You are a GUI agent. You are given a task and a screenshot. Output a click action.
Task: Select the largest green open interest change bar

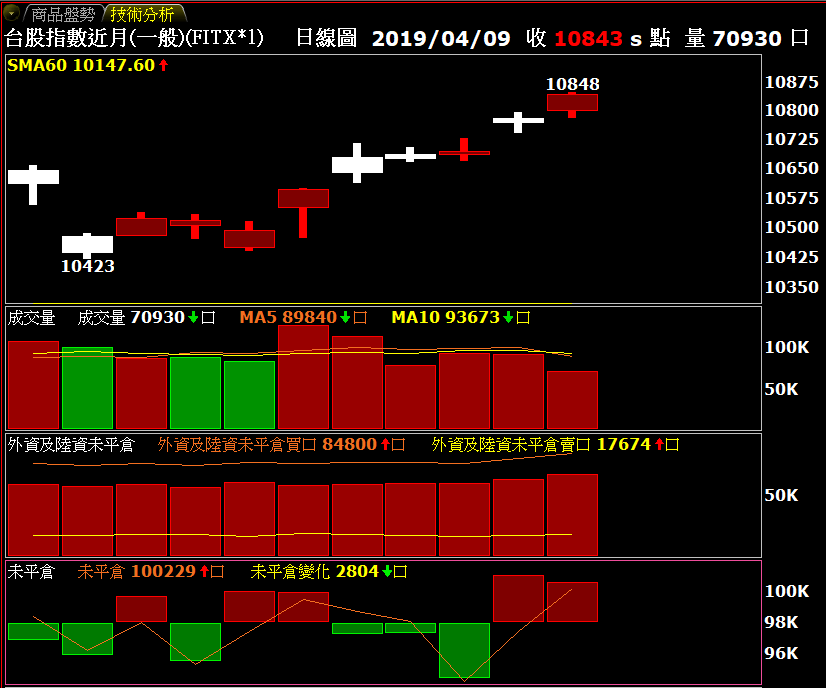coord(464,651)
